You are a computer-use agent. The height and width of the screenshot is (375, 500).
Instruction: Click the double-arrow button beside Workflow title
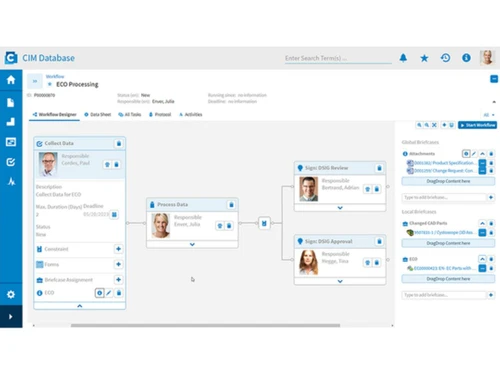pos(35,81)
